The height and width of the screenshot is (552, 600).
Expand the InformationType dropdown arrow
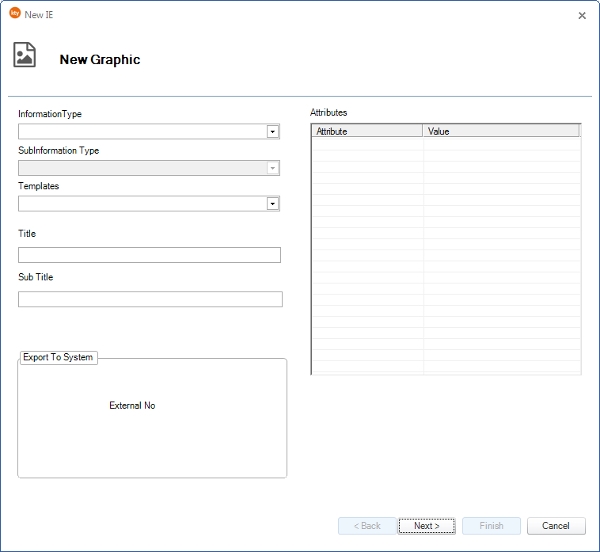coord(272,131)
